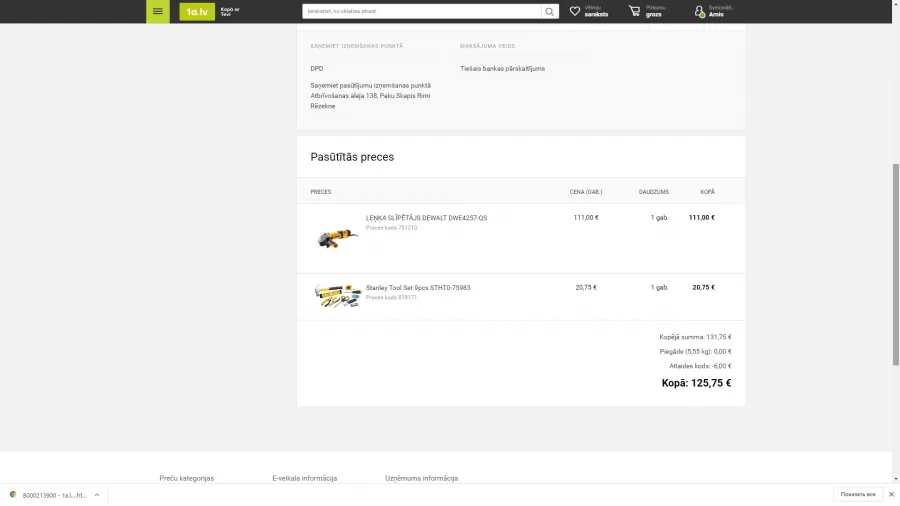The height and width of the screenshot is (506, 900).
Task: Click in the product search field
Action: pos(422,11)
